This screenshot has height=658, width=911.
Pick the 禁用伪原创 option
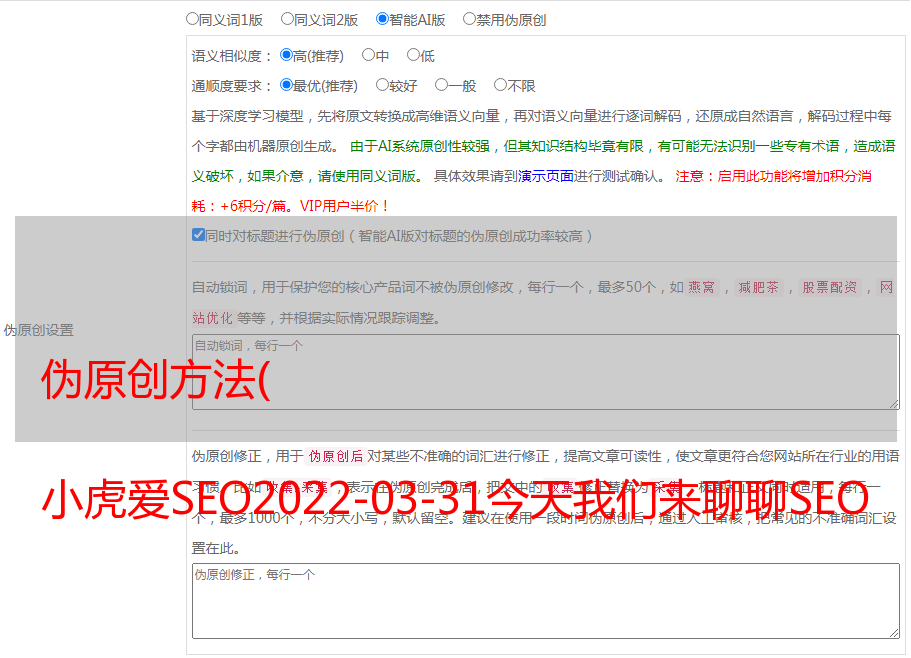469,19
